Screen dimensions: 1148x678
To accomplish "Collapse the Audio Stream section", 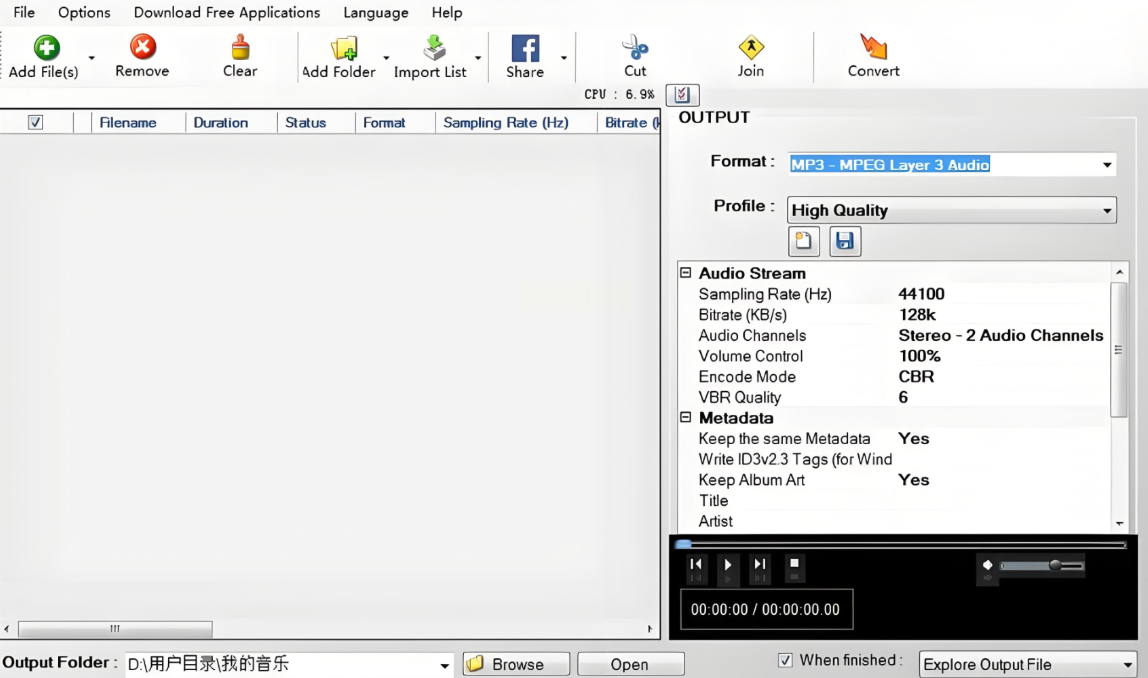I will 686,273.
